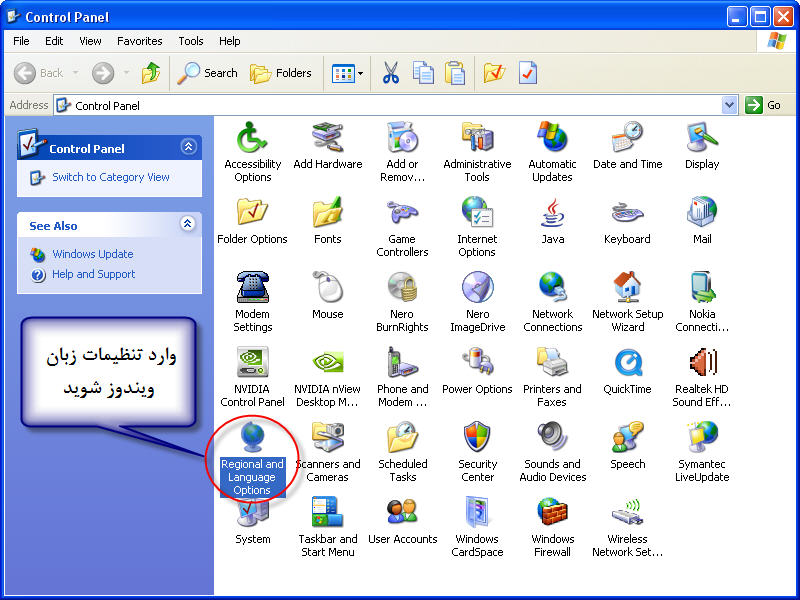Screen dimensions: 800x600
Task: Toggle the Folders pane button
Action: pos(281,73)
